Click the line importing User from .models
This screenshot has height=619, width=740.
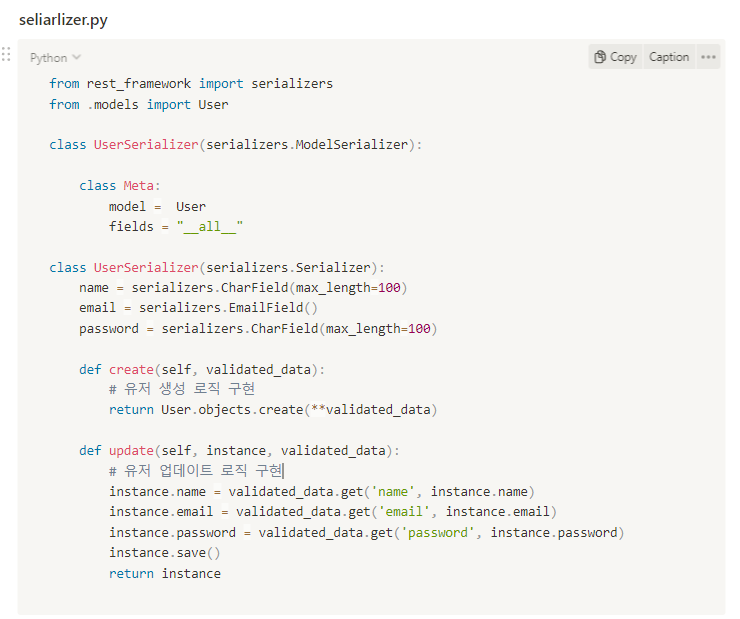(139, 105)
